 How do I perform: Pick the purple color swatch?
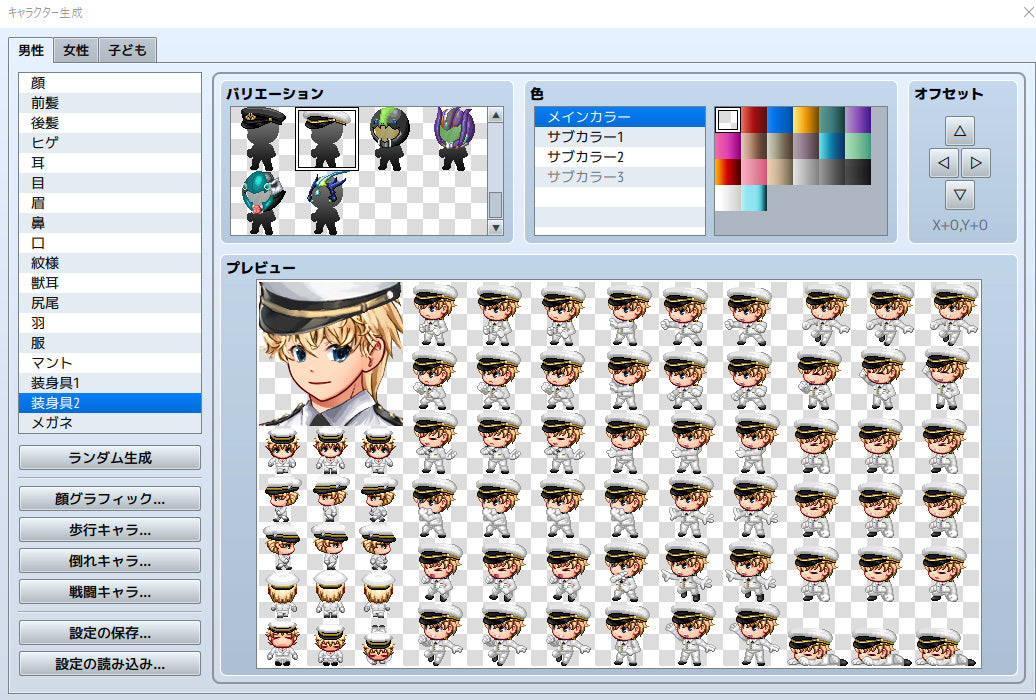tap(858, 120)
